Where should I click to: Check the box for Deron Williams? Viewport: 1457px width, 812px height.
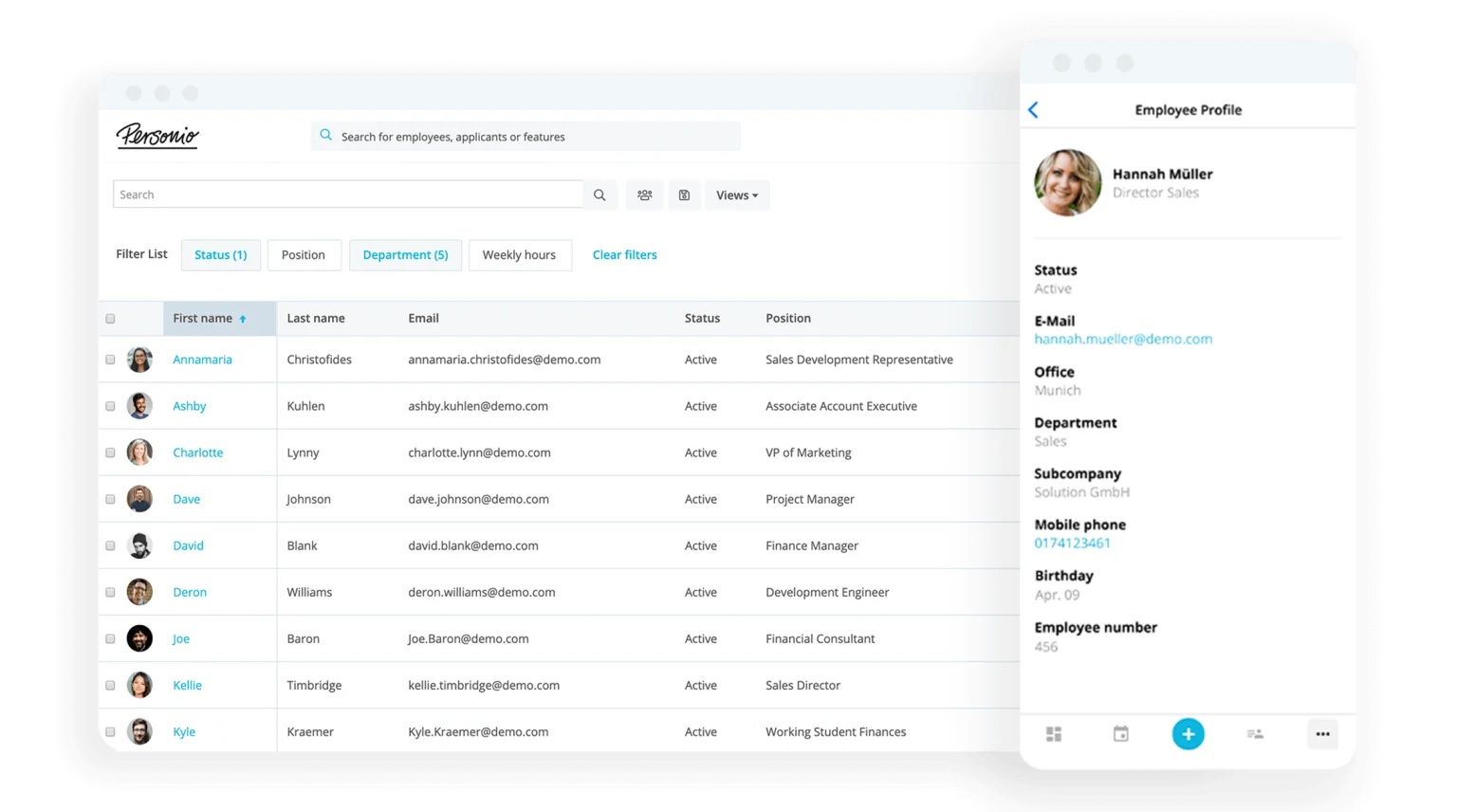tap(110, 592)
